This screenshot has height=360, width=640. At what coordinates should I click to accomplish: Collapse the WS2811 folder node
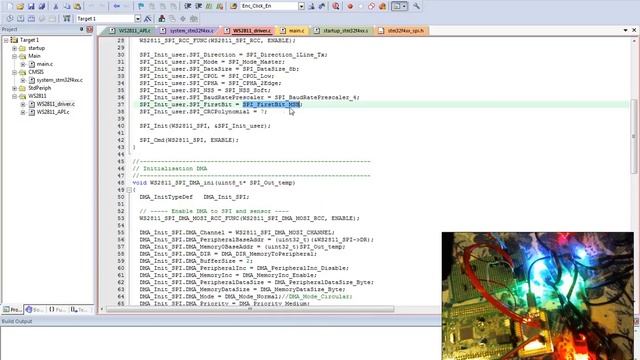pyautogui.click(x=15, y=96)
